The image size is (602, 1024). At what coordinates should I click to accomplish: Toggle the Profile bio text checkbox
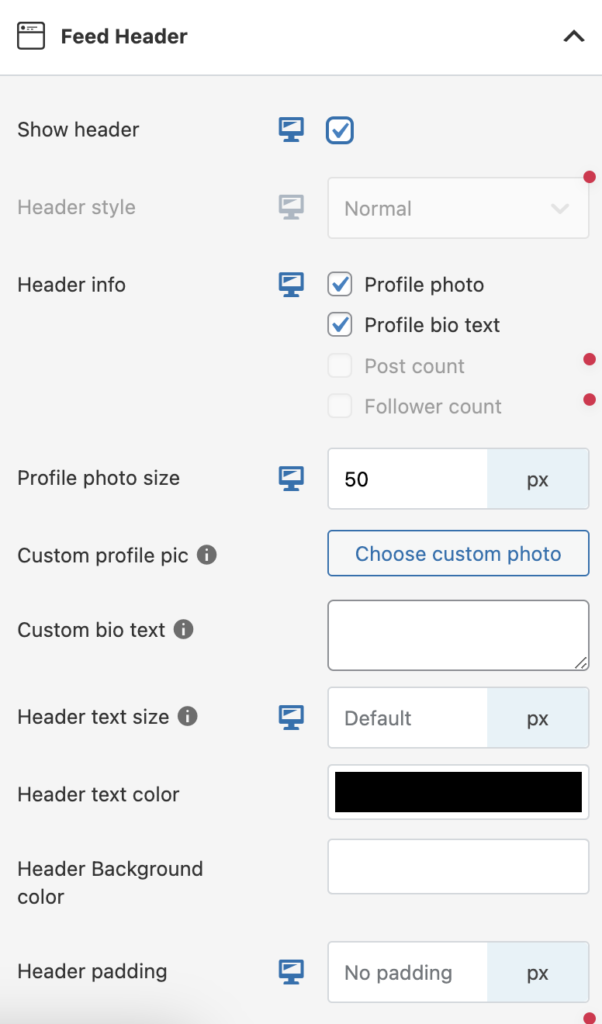(x=340, y=325)
